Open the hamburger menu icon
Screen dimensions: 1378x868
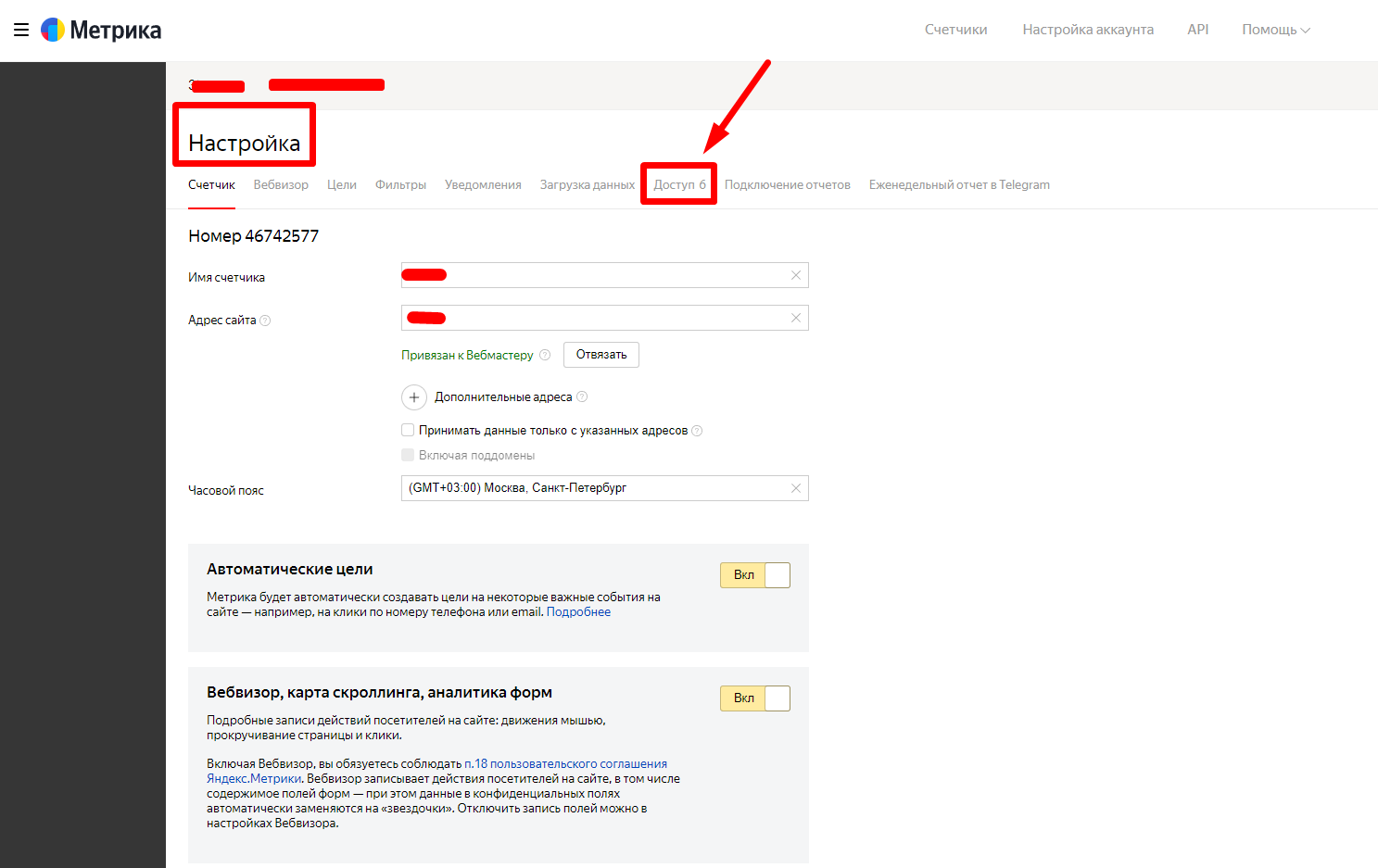click(21, 30)
